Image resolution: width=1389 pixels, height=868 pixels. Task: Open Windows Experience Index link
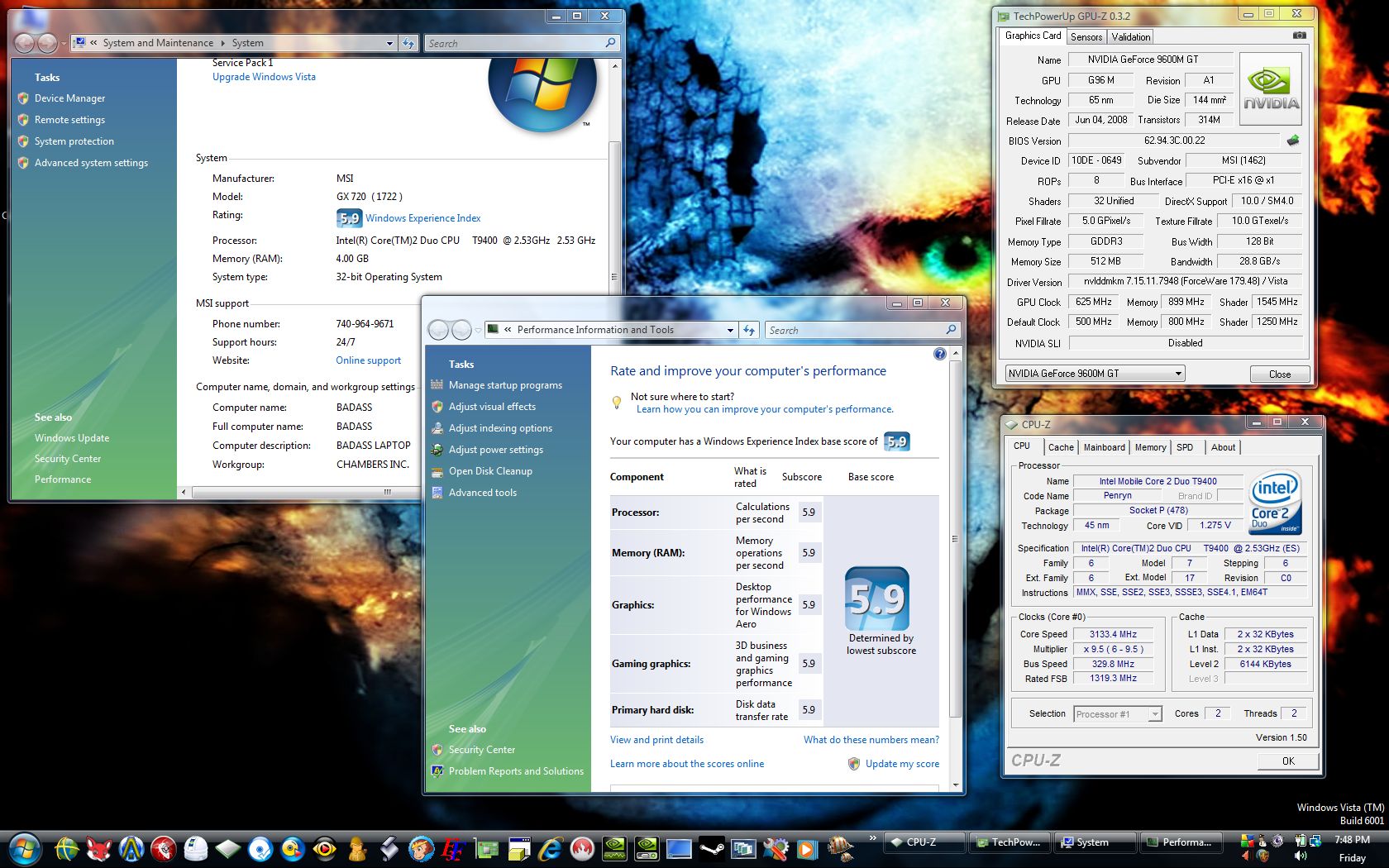(422, 218)
